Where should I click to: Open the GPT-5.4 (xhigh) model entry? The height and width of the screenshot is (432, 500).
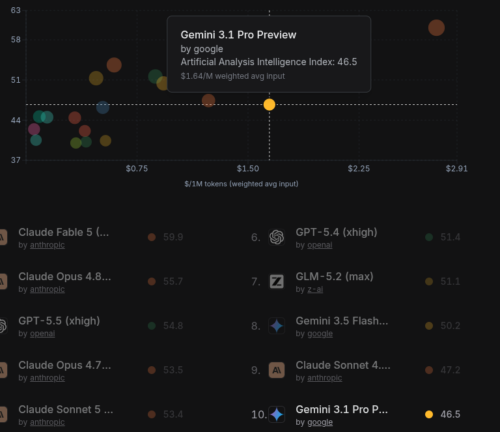[336, 232]
